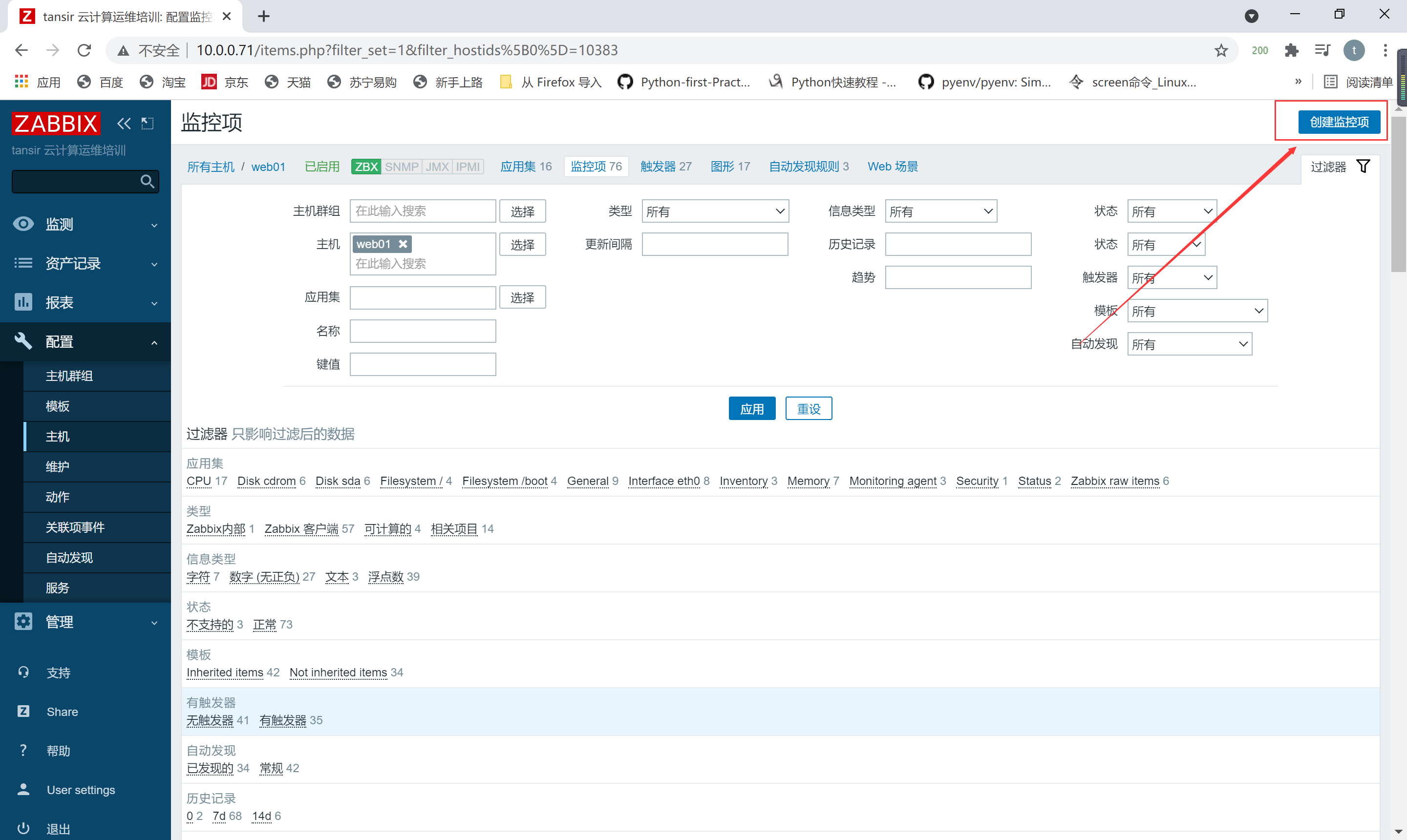The width and height of the screenshot is (1407, 840).
Task: Open User settings person icon
Action: click(x=23, y=790)
